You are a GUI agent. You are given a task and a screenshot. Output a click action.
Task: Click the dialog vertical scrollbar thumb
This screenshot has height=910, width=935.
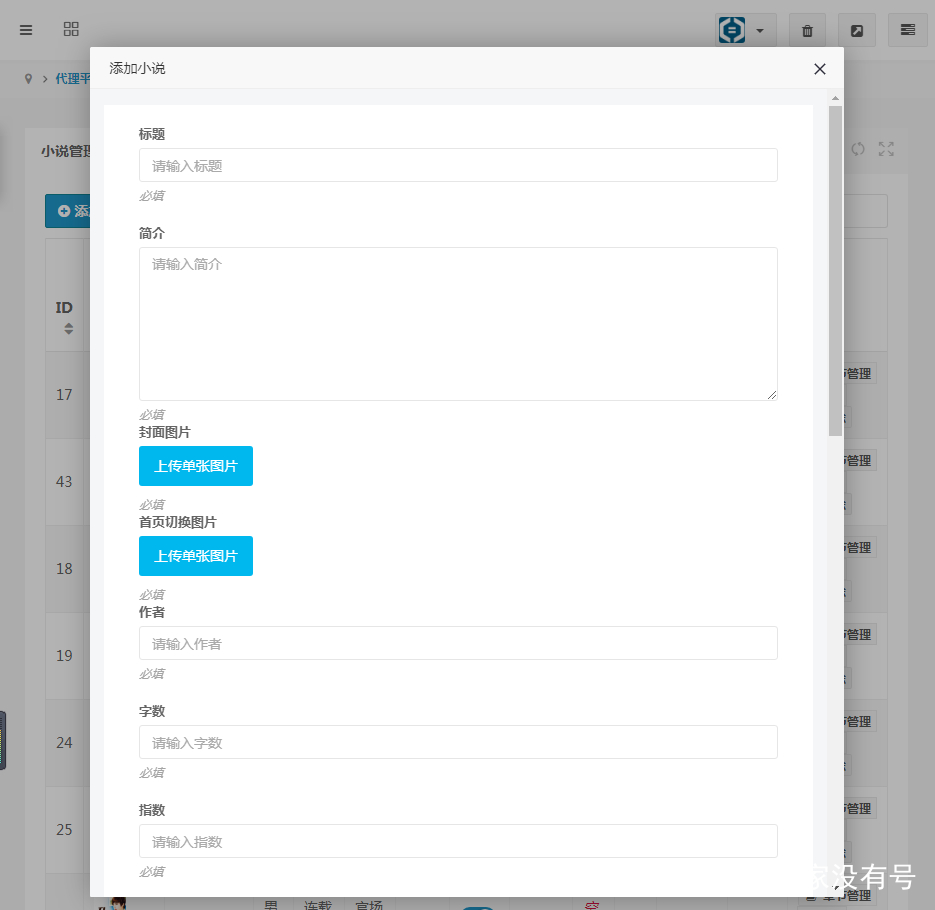click(835, 271)
